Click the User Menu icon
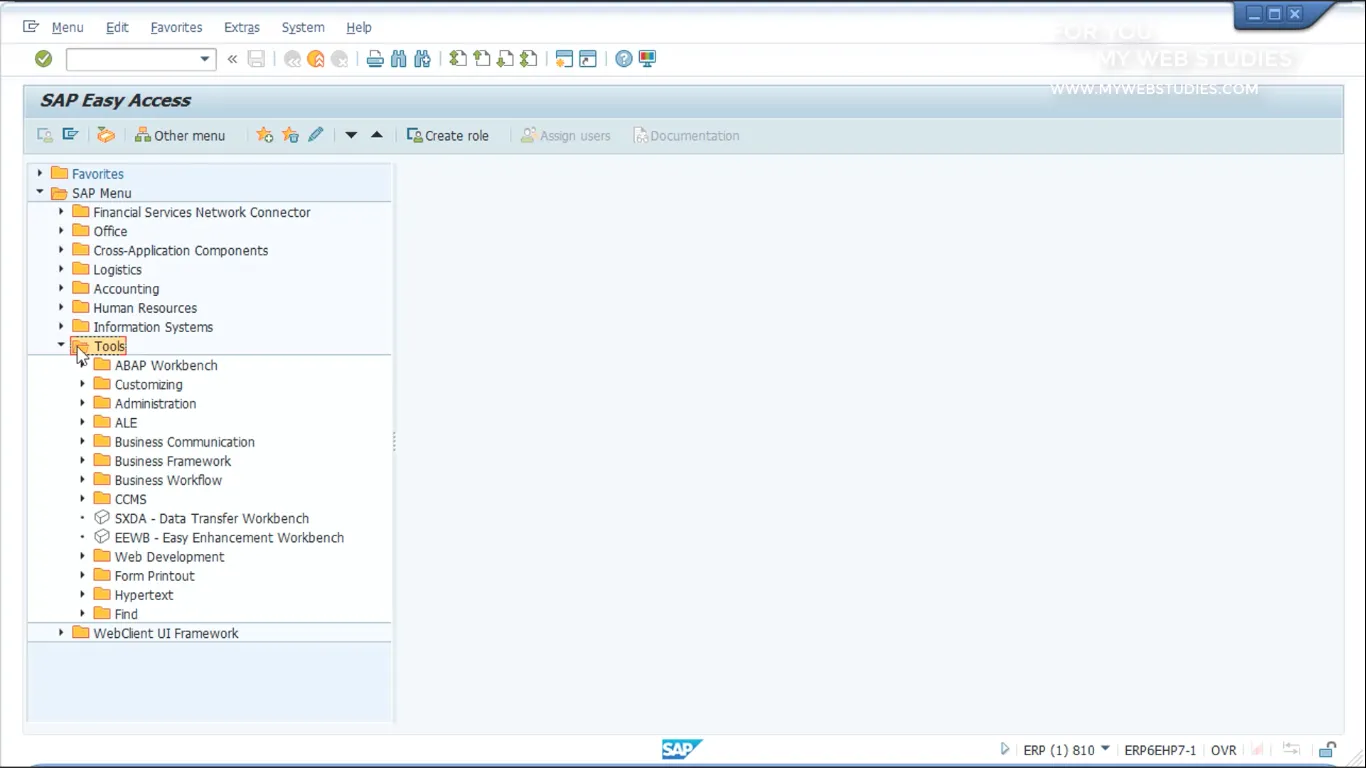This screenshot has height=768, width=1366. pos(45,135)
